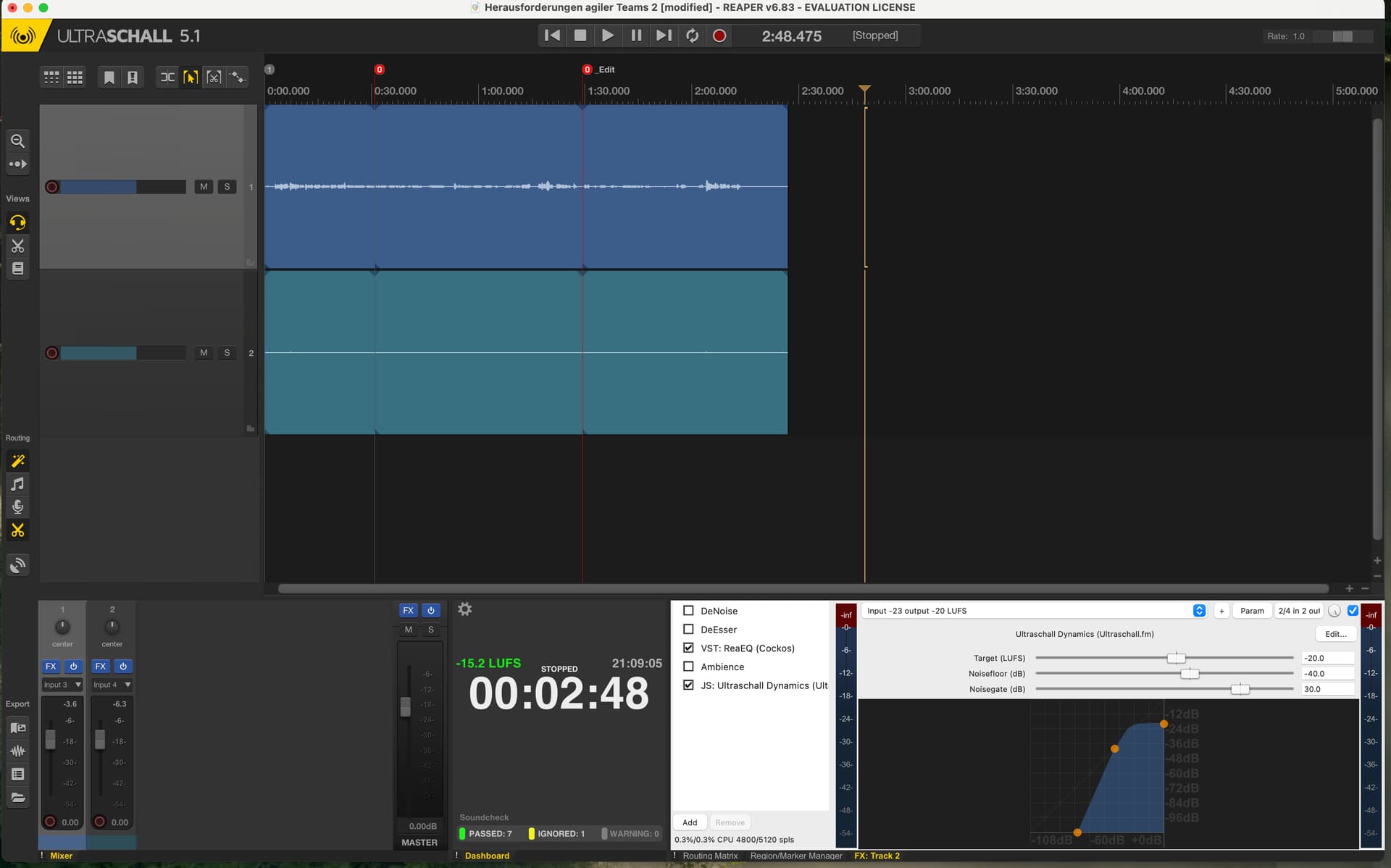Click the envelope points toolbar icon
Image resolution: width=1391 pixels, height=868 pixels.
coord(238,77)
